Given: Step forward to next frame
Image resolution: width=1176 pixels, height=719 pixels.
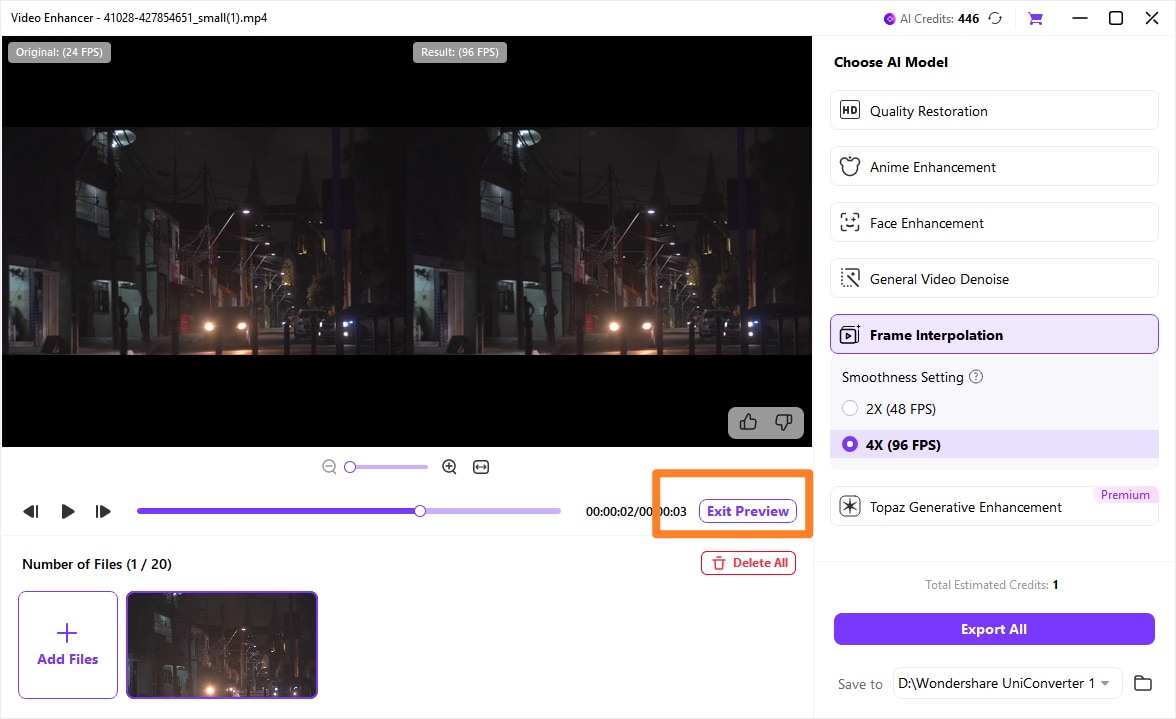Looking at the screenshot, I should (x=103, y=511).
